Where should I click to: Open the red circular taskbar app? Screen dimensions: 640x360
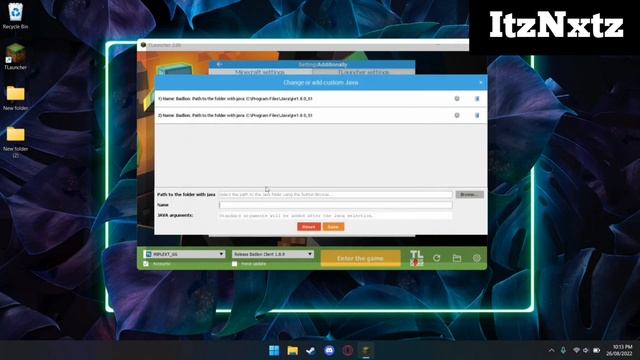[x=347, y=351]
